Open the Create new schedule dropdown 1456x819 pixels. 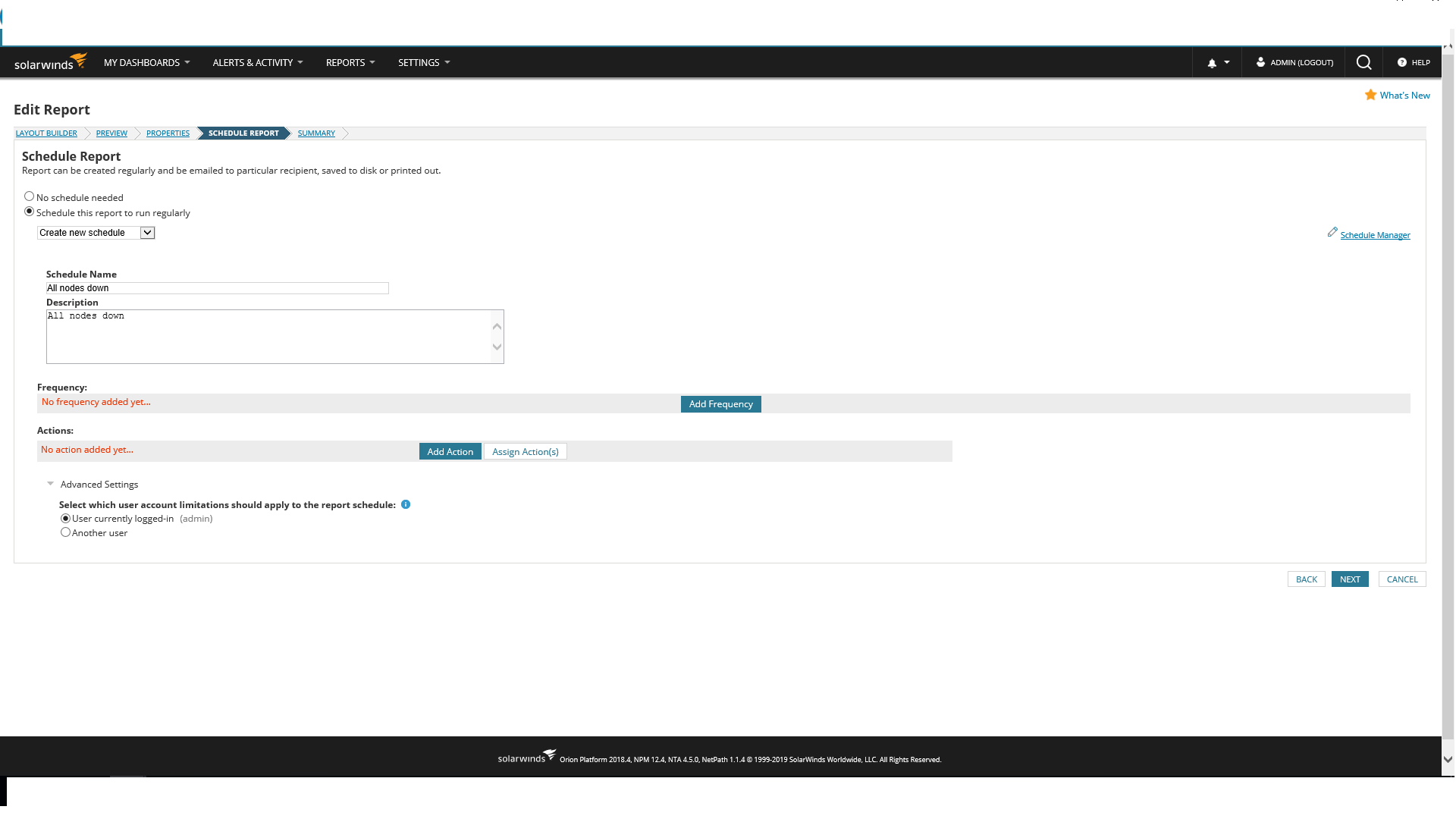coord(96,233)
